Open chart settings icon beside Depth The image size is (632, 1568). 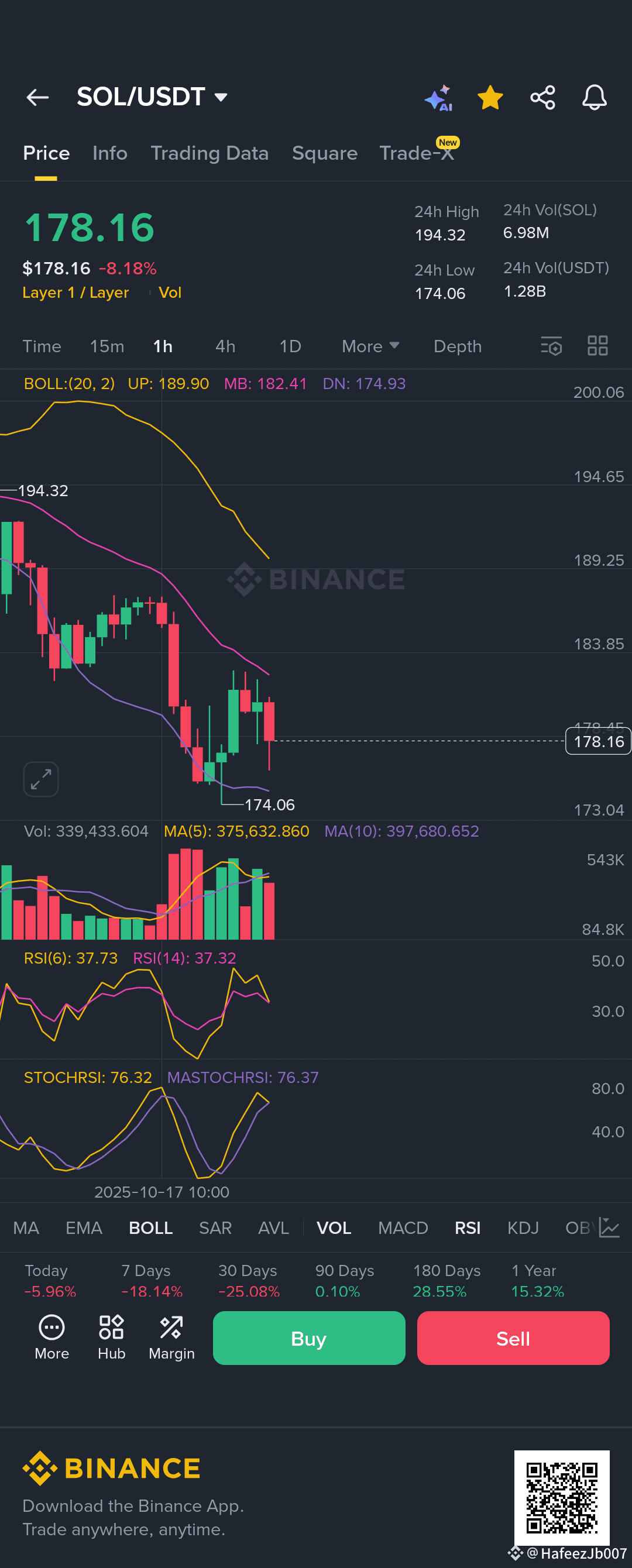(x=551, y=346)
